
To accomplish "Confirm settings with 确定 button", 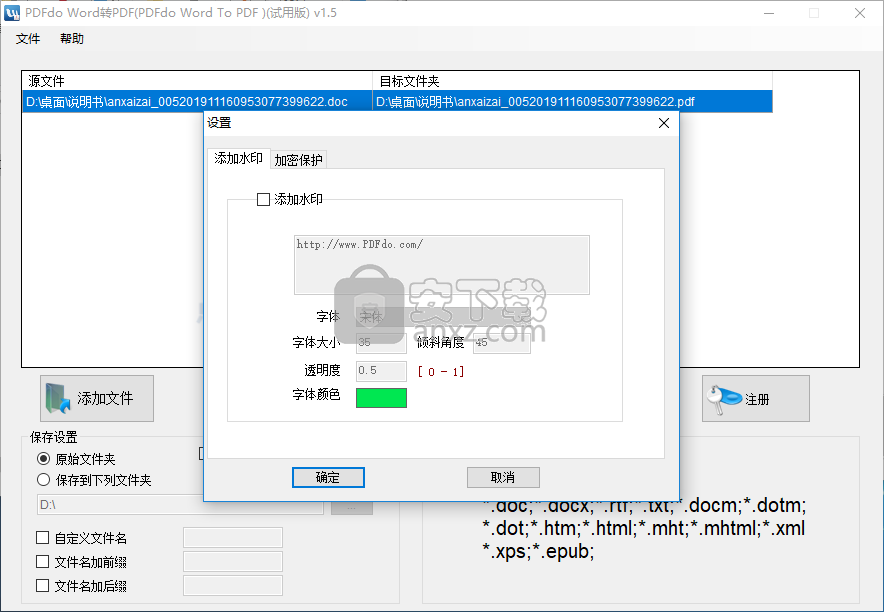I will click(x=328, y=477).
